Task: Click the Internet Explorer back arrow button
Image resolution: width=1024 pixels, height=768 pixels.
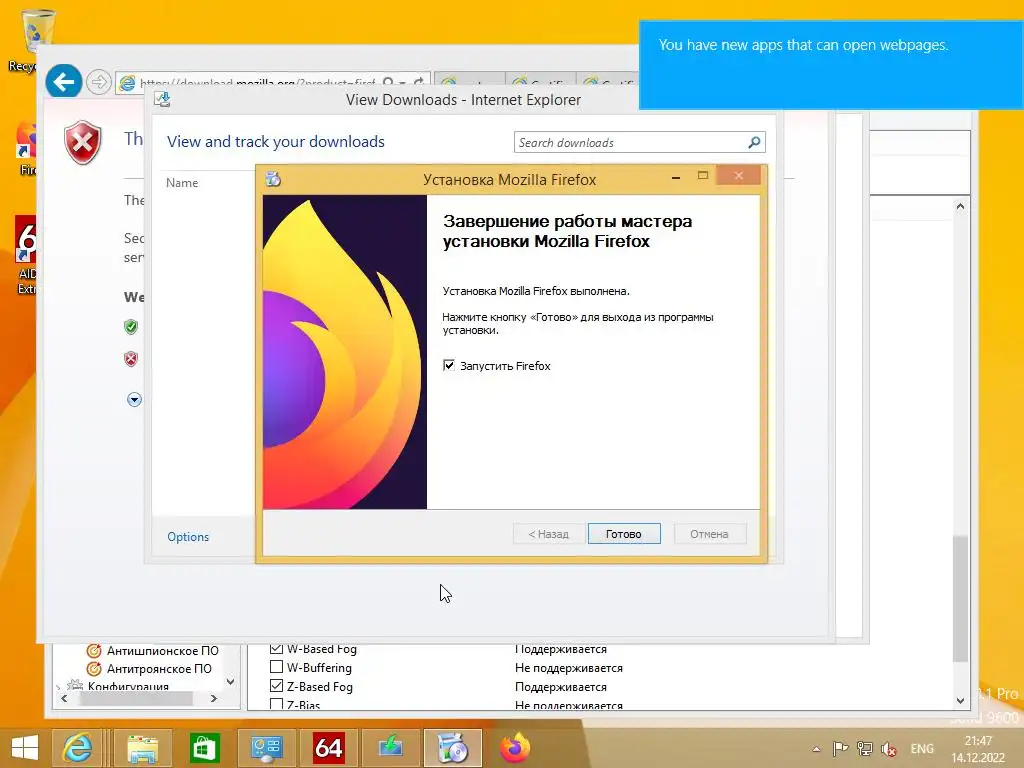Action: click(x=63, y=82)
